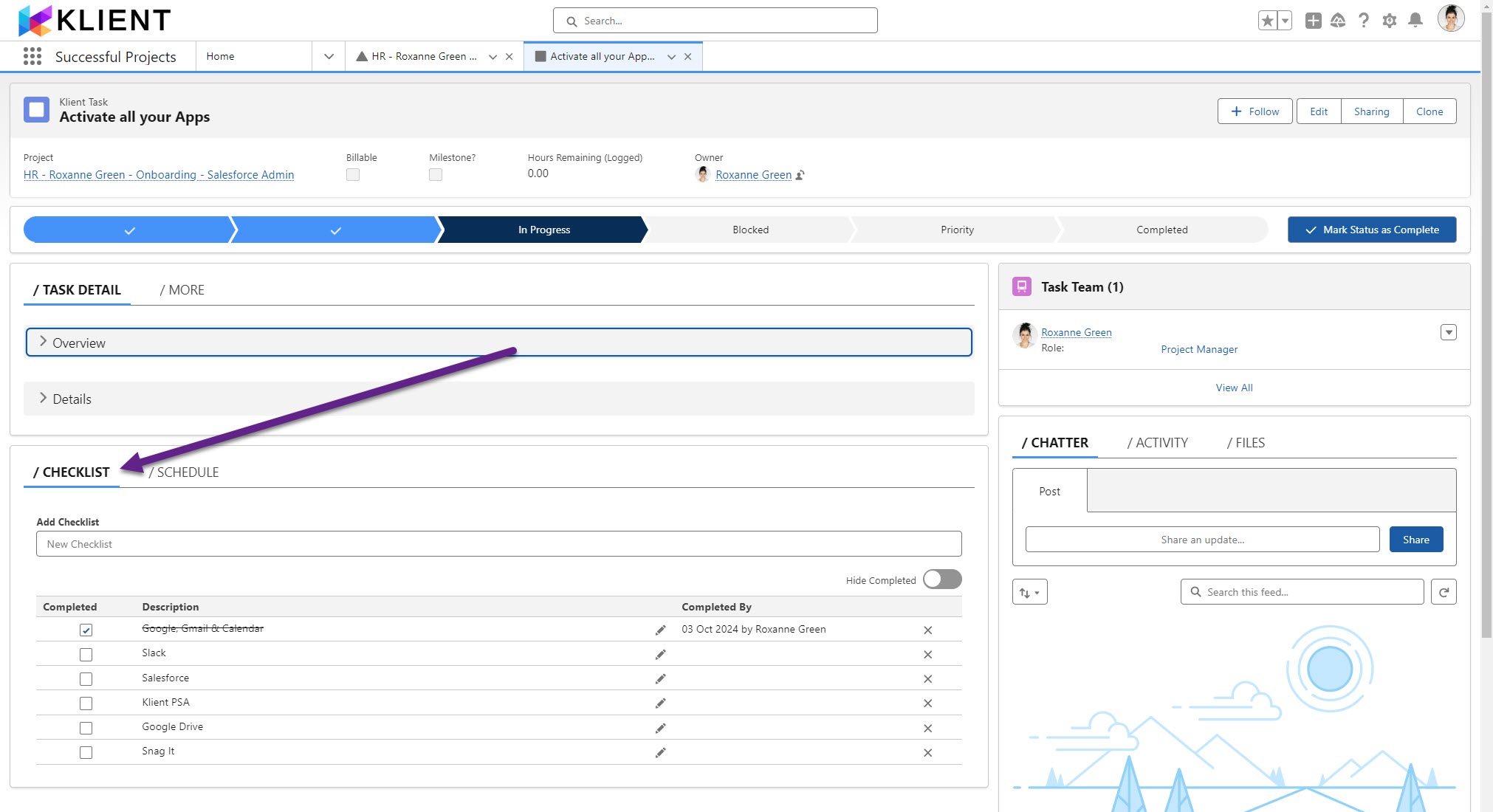
Task: Click the Follow button
Action: 1255,111
